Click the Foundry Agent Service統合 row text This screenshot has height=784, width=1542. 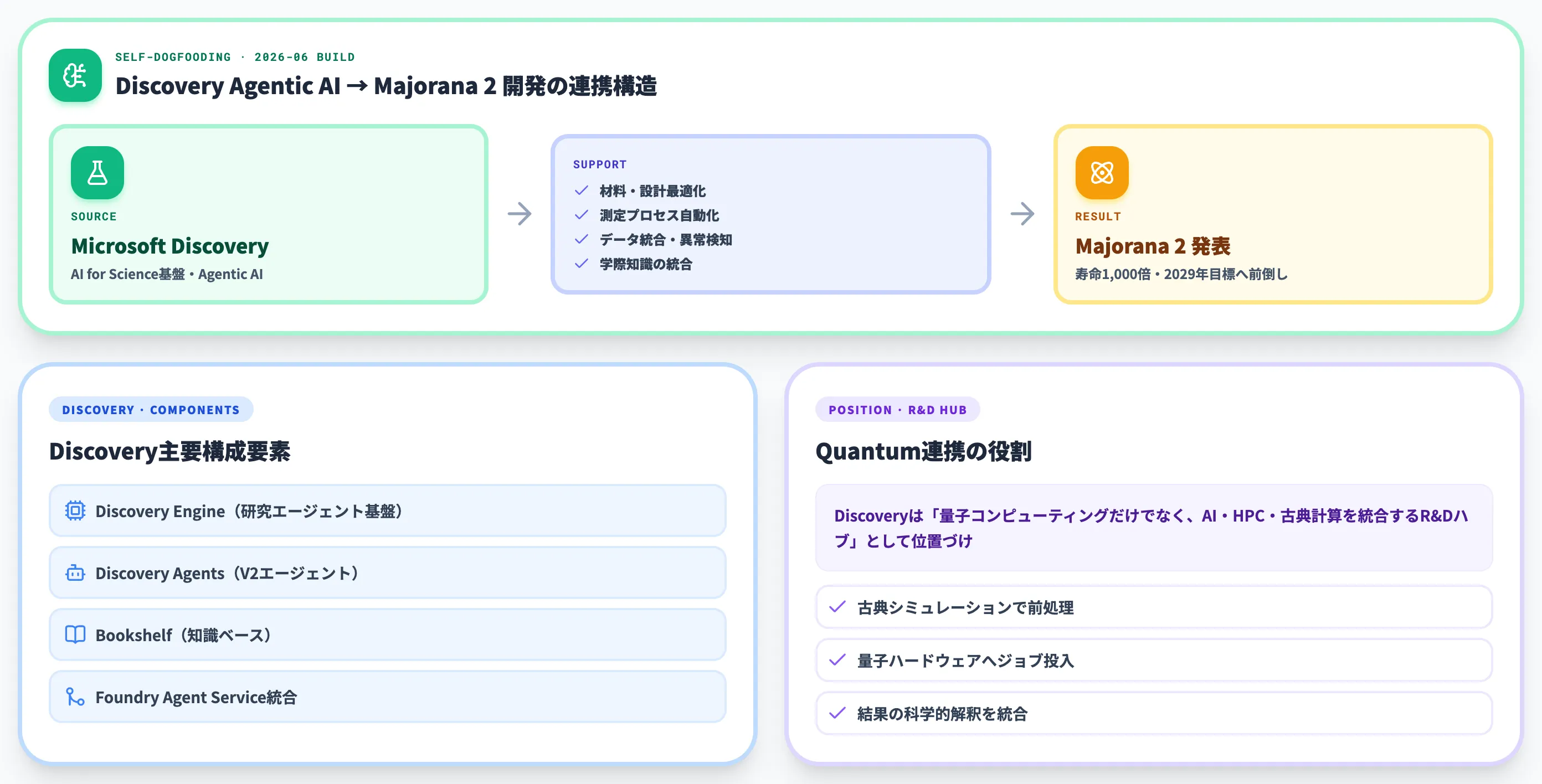click(196, 697)
